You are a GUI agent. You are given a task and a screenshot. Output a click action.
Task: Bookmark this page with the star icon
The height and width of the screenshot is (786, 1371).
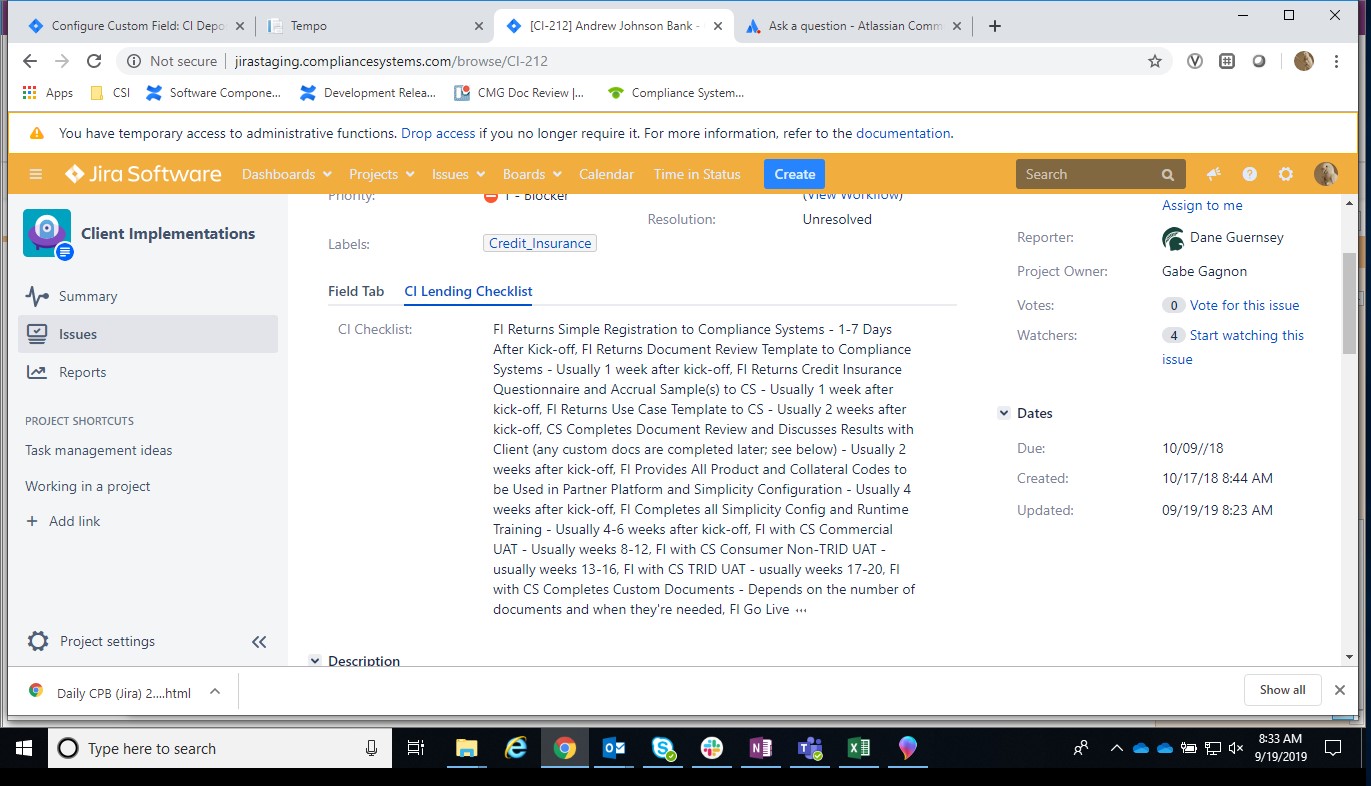(x=1155, y=61)
